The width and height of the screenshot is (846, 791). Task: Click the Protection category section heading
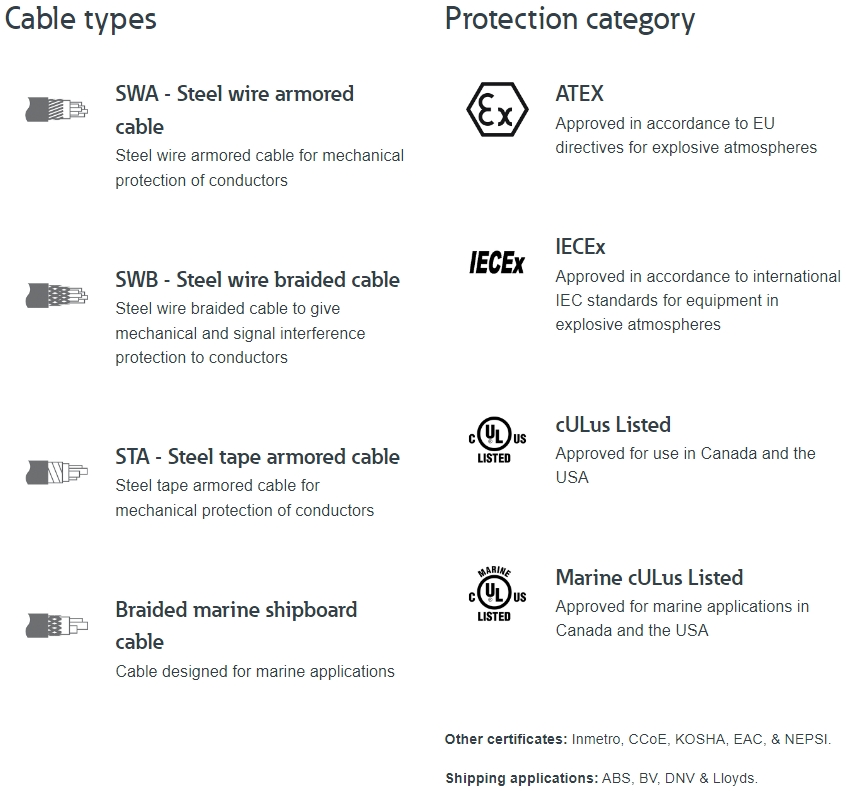click(x=570, y=19)
